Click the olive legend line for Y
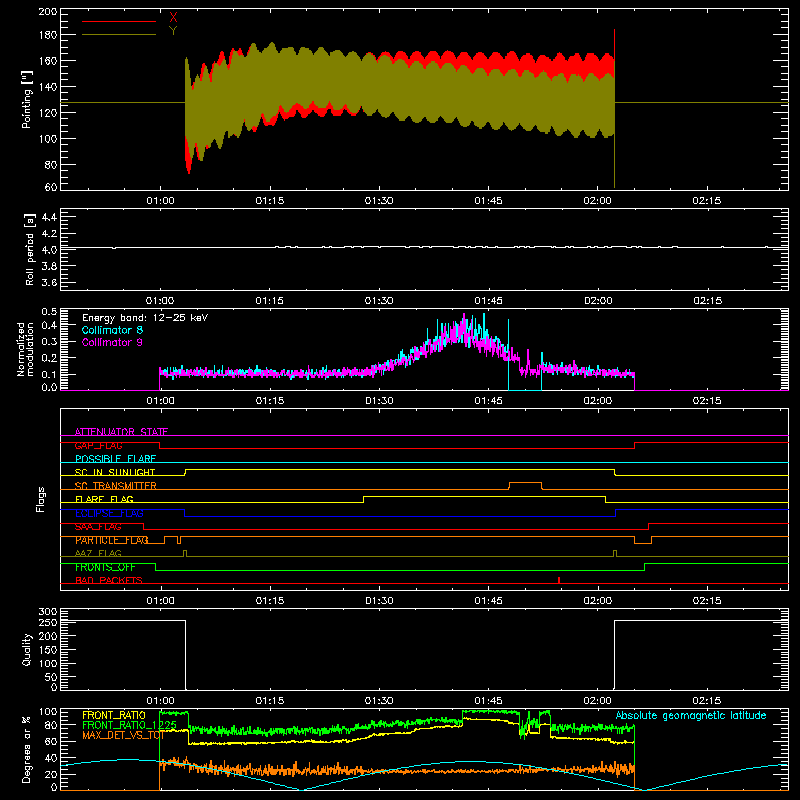Image resolution: width=800 pixels, height=800 pixels. pyautogui.click(x=119, y=35)
